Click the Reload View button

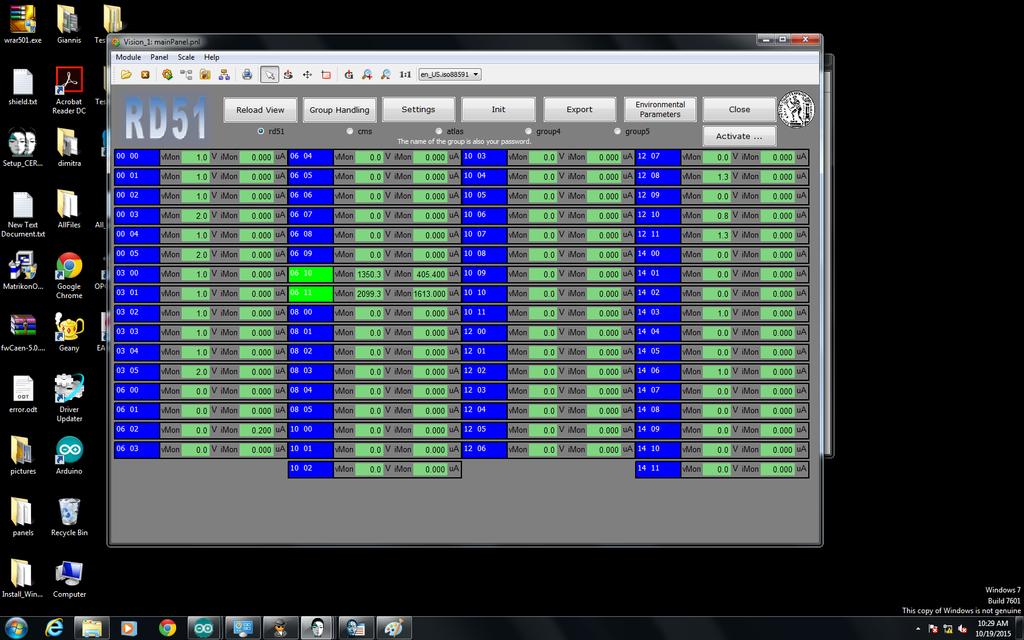[261, 110]
